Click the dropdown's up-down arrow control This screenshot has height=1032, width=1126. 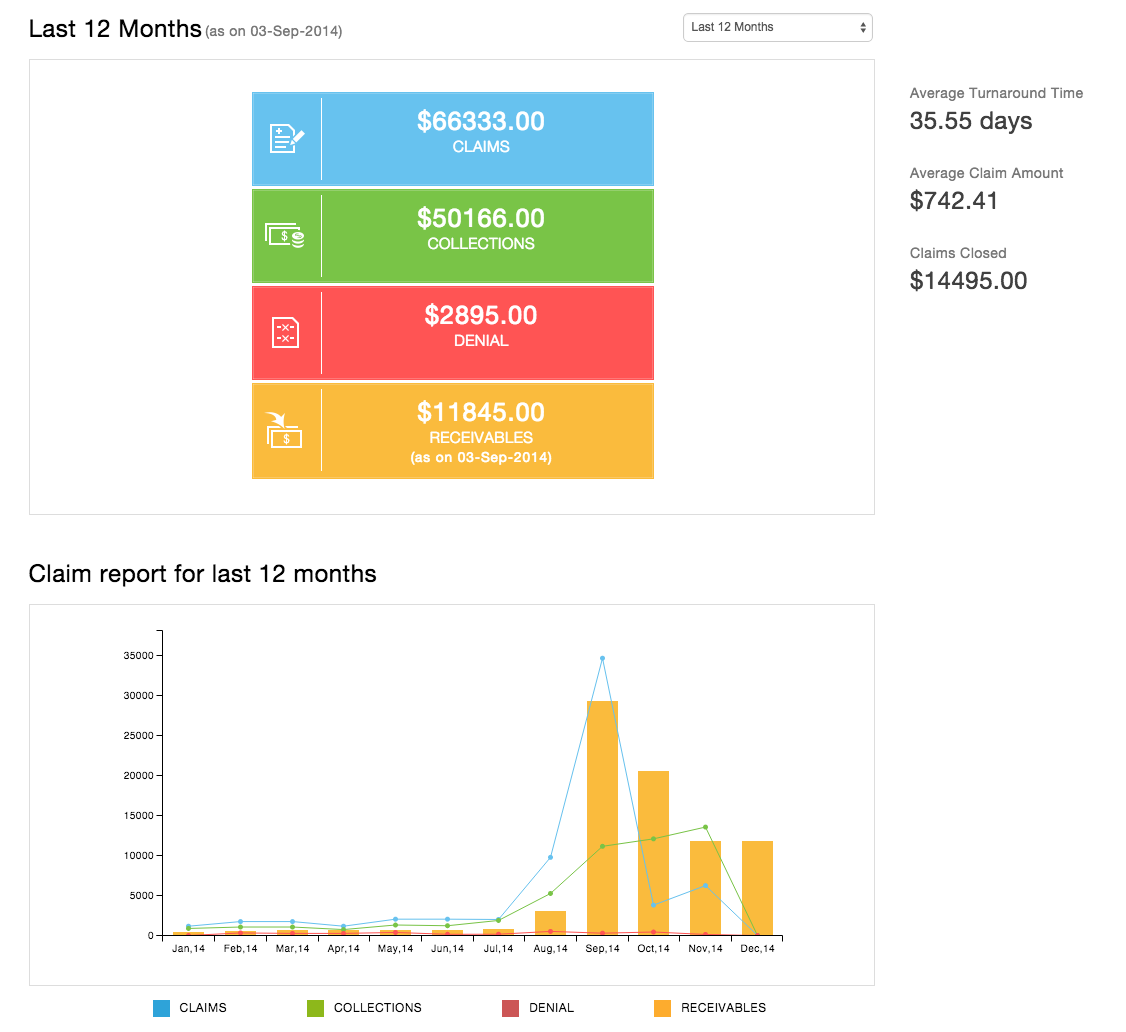(x=861, y=27)
